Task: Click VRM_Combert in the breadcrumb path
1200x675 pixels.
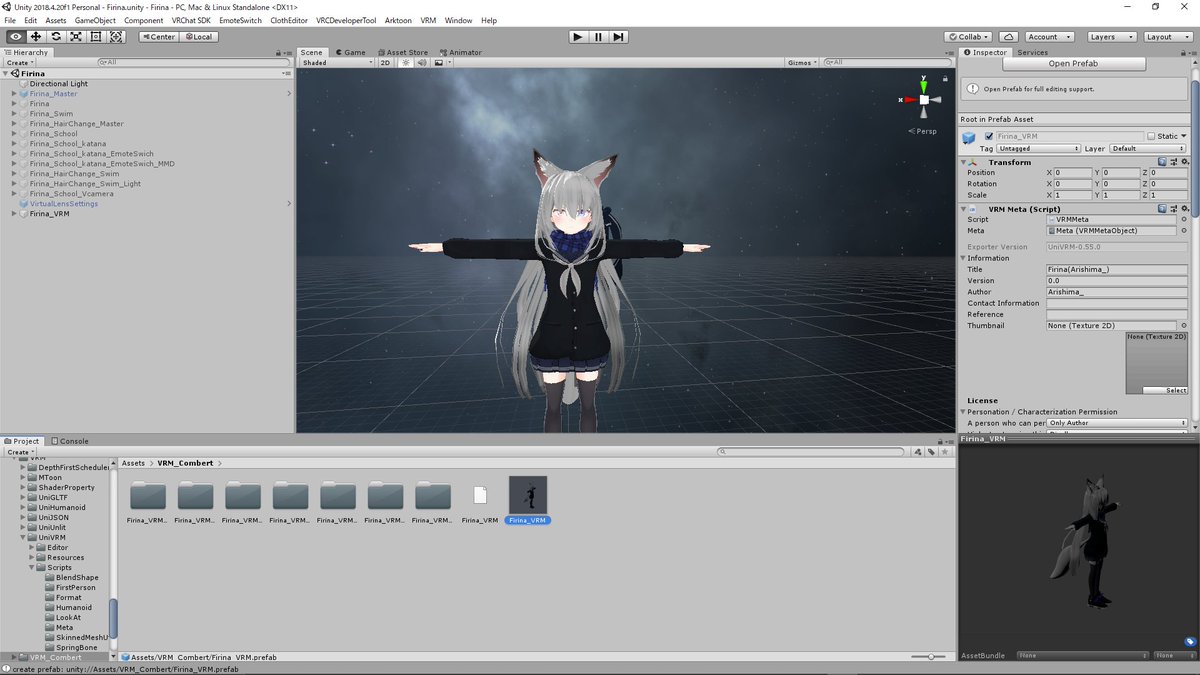Action: click(185, 463)
